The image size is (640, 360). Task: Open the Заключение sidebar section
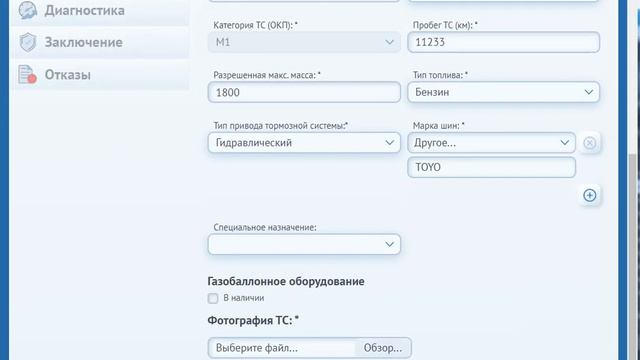tap(100, 42)
